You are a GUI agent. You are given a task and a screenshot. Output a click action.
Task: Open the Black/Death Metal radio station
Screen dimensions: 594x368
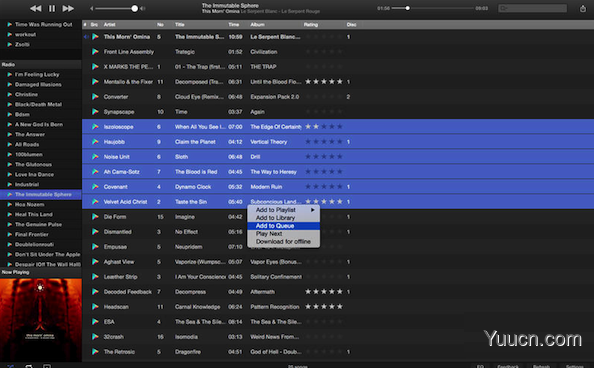point(38,105)
